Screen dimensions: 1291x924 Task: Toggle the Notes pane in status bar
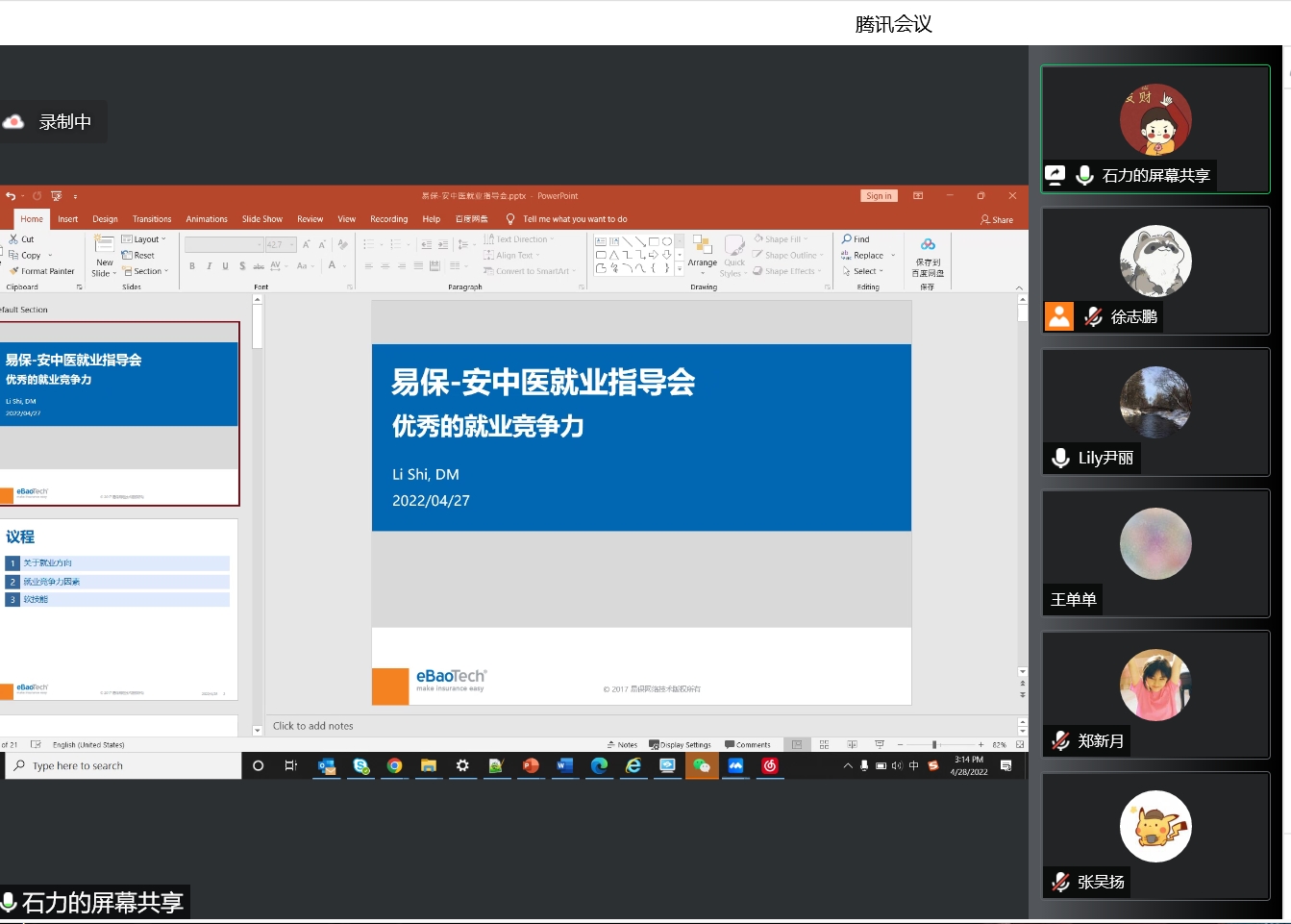point(622,745)
